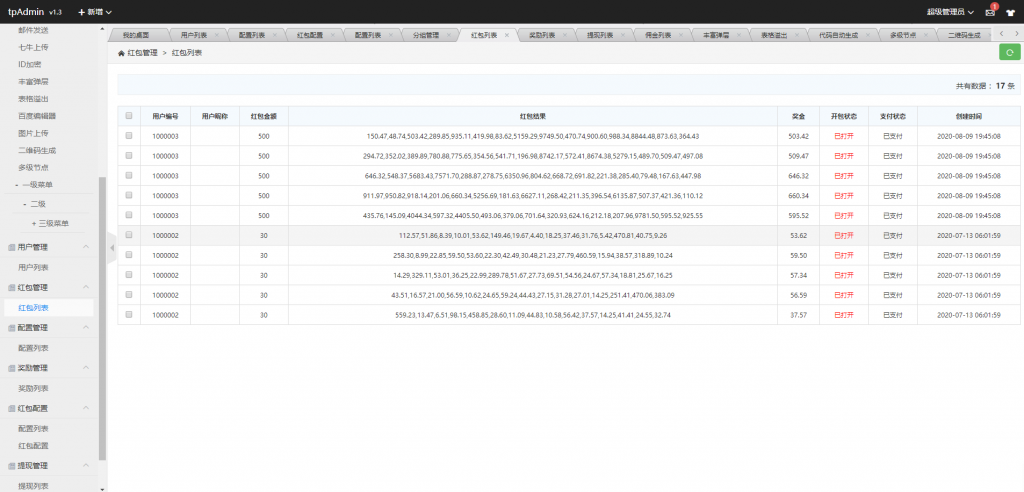Viewport: 1024px width, 492px height.
Task: Open the mail notifications icon
Action: coord(990,12)
